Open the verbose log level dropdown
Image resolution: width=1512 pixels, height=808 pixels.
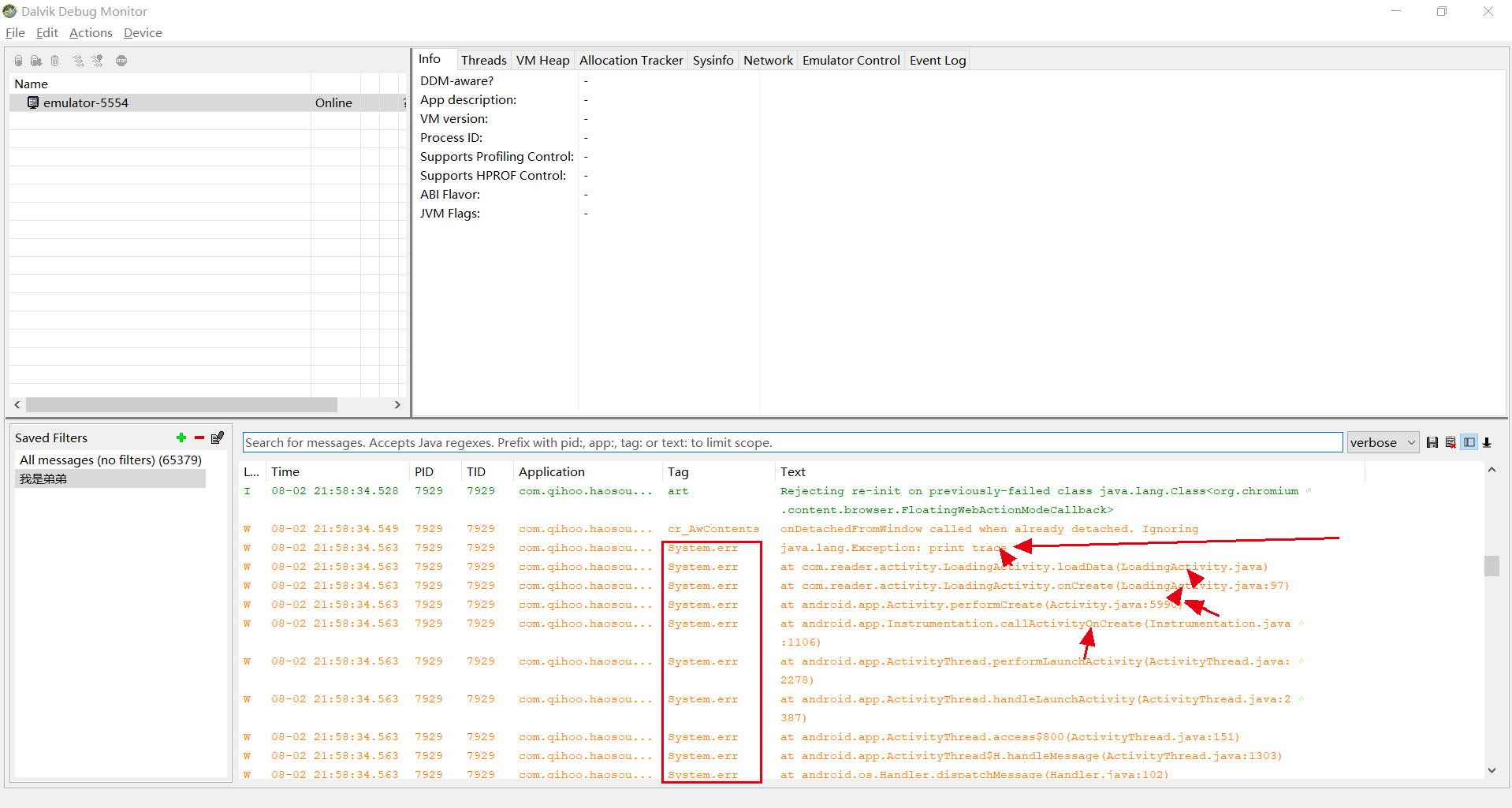point(1383,443)
